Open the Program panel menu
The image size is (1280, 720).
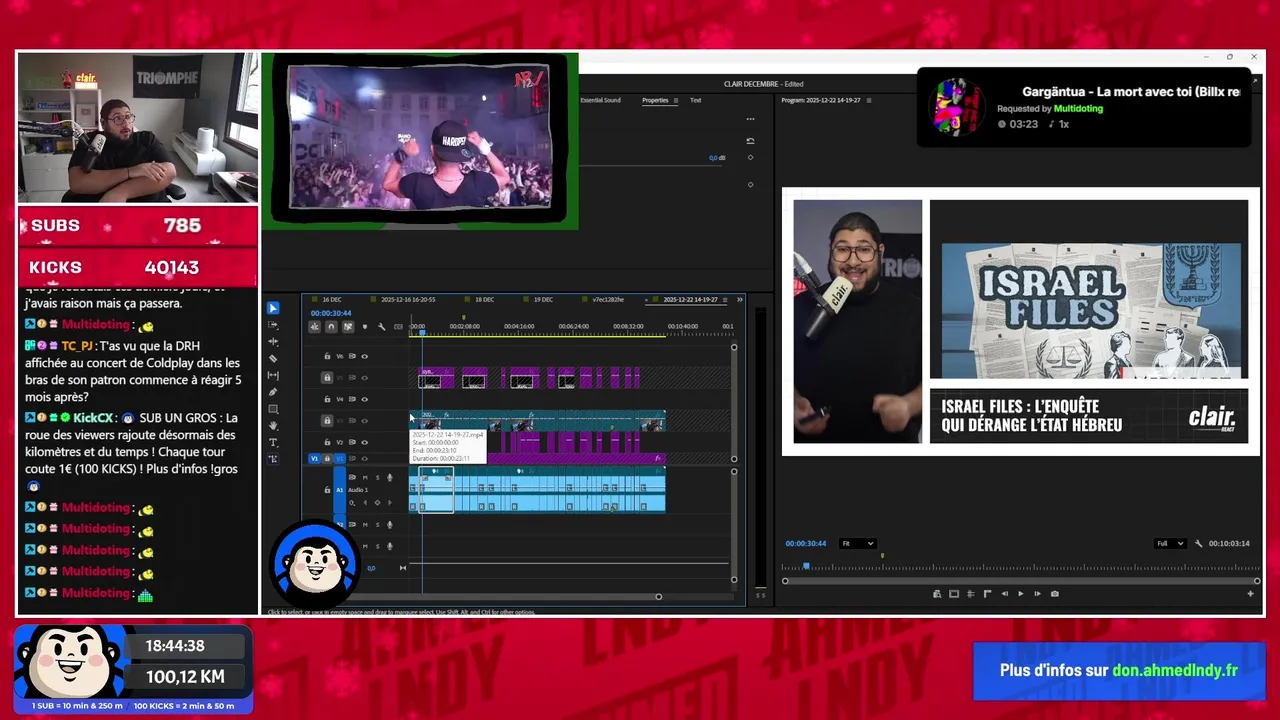(x=869, y=100)
